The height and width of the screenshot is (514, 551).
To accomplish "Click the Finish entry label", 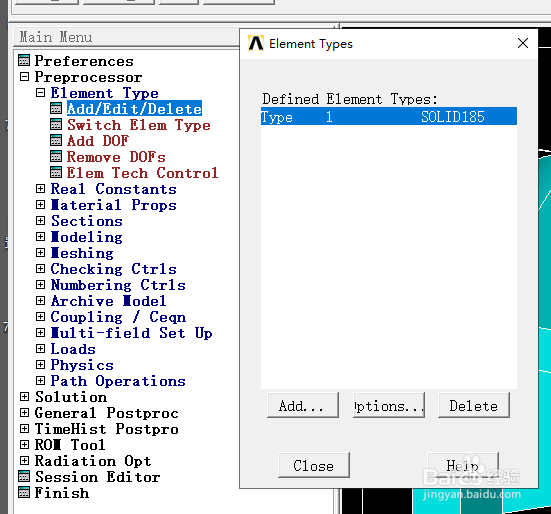I will [x=62, y=493].
